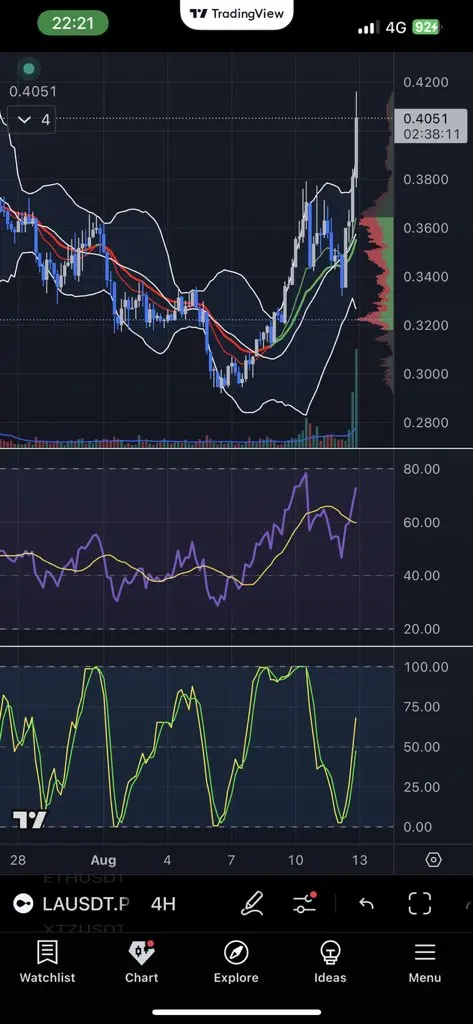This screenshot has height=1024, width=473.
Task: Select the drawing pencil tool
Action: [252, 903]
